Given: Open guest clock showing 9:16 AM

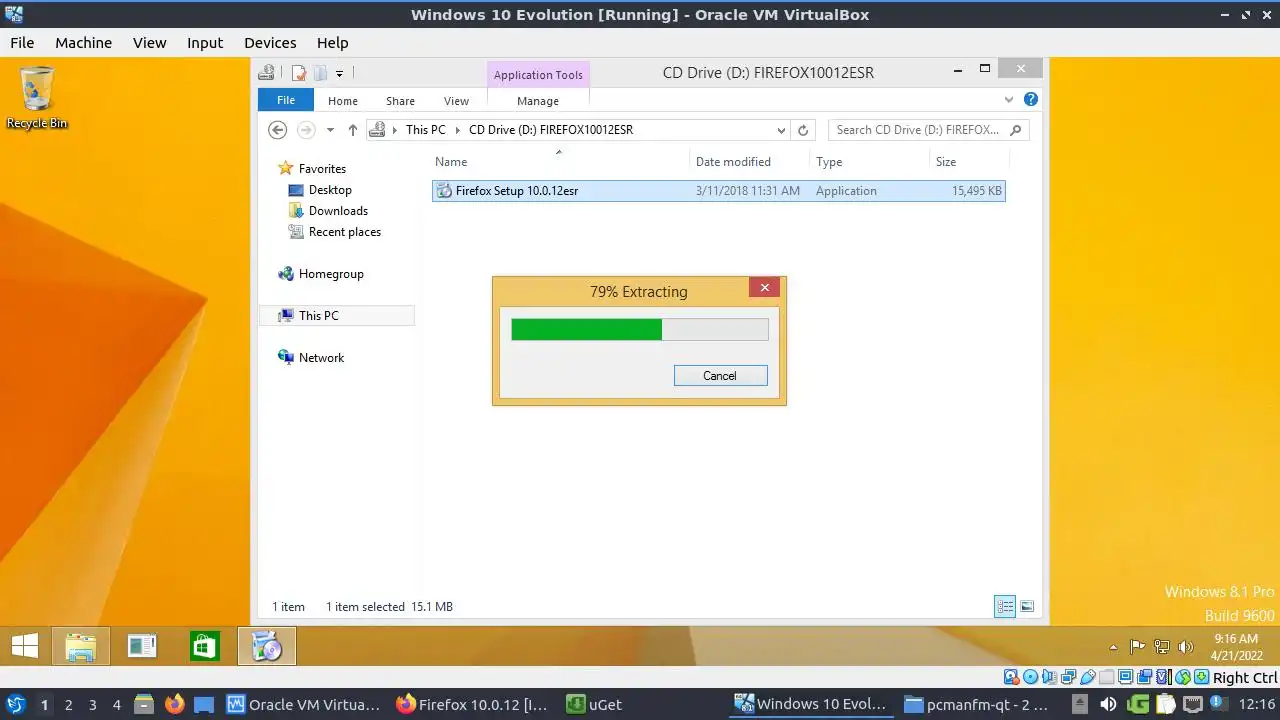Looking at the screenshot, I should click(1236, 647).
